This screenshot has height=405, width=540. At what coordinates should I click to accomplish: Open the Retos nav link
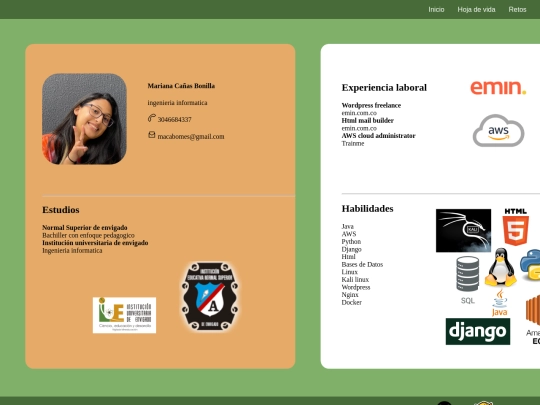(517, 10)
